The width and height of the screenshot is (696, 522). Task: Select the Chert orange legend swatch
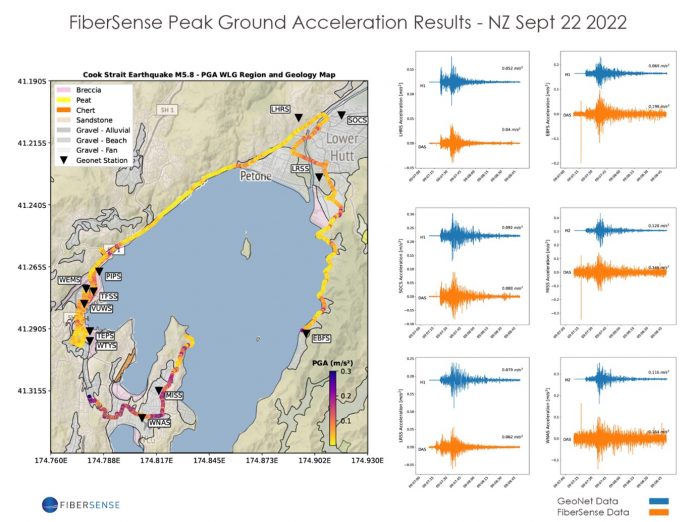(x=64, y=110)
